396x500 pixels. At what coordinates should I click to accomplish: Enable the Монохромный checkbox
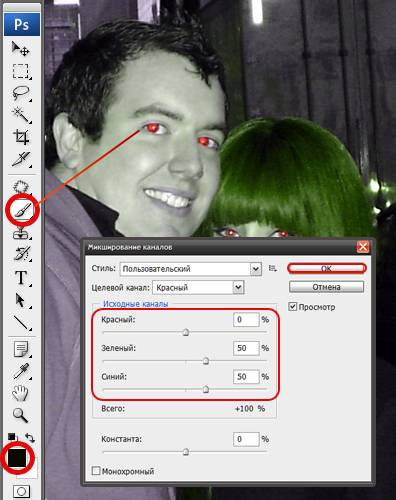[96, 471]
